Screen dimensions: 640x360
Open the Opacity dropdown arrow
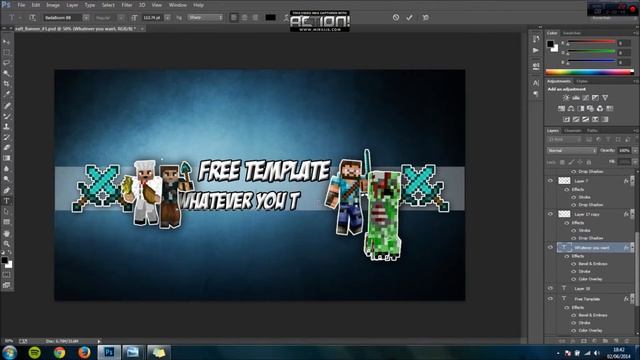635,151
